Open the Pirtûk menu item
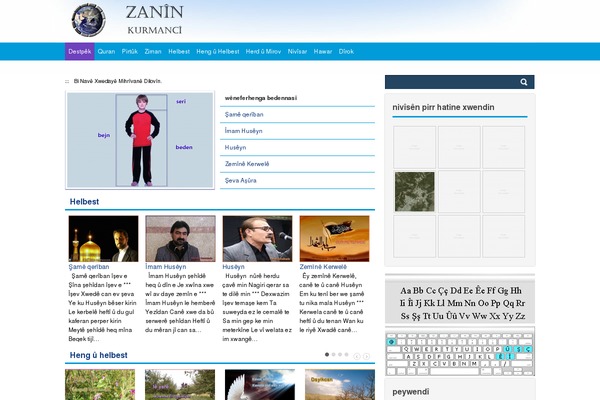The height and width of the screenshot is (400, 600). coord(130,51)
